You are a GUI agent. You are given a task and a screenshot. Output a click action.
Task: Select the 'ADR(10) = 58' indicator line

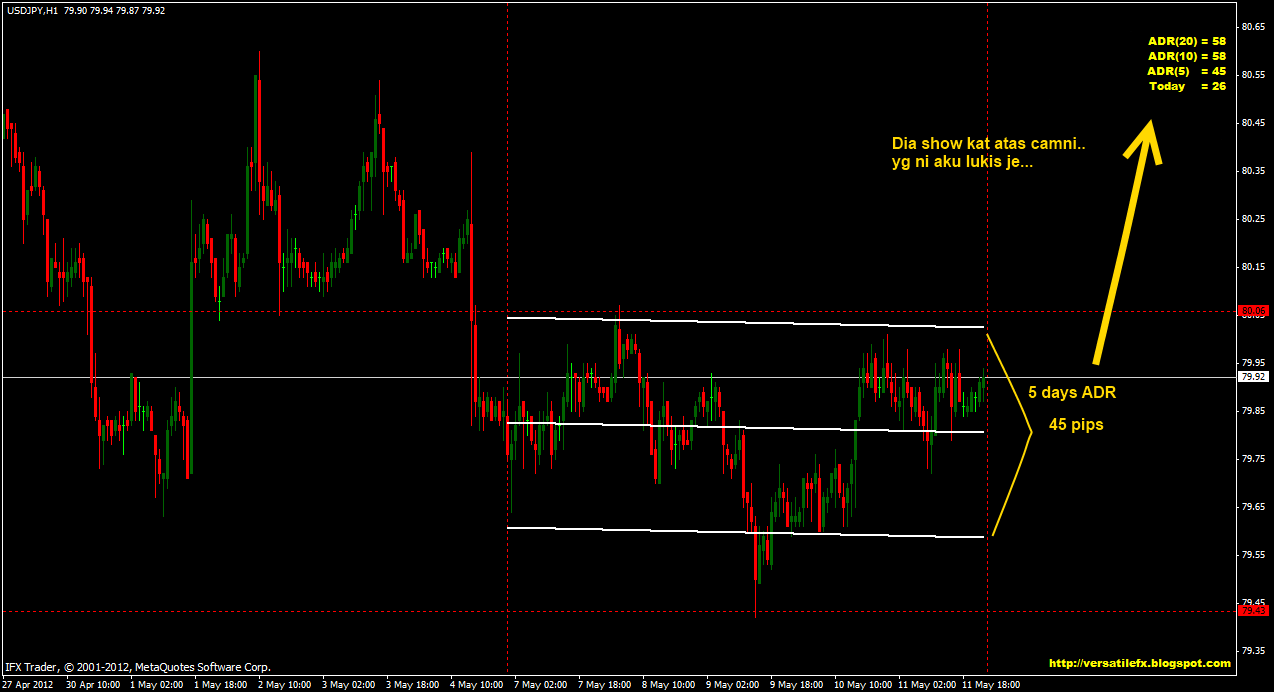click(x=1187, y=56)
